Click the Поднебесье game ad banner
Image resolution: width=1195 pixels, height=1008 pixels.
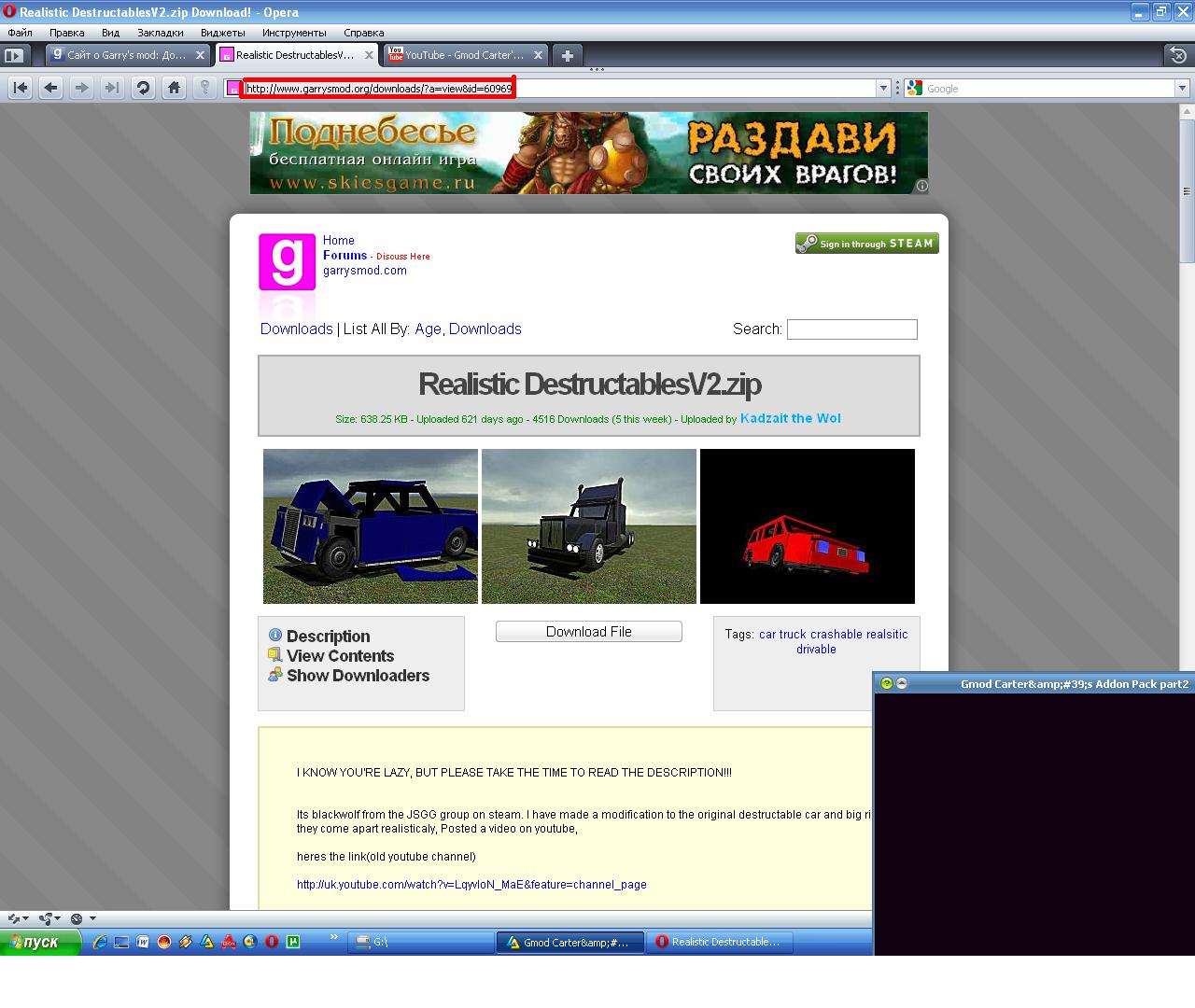589,153
